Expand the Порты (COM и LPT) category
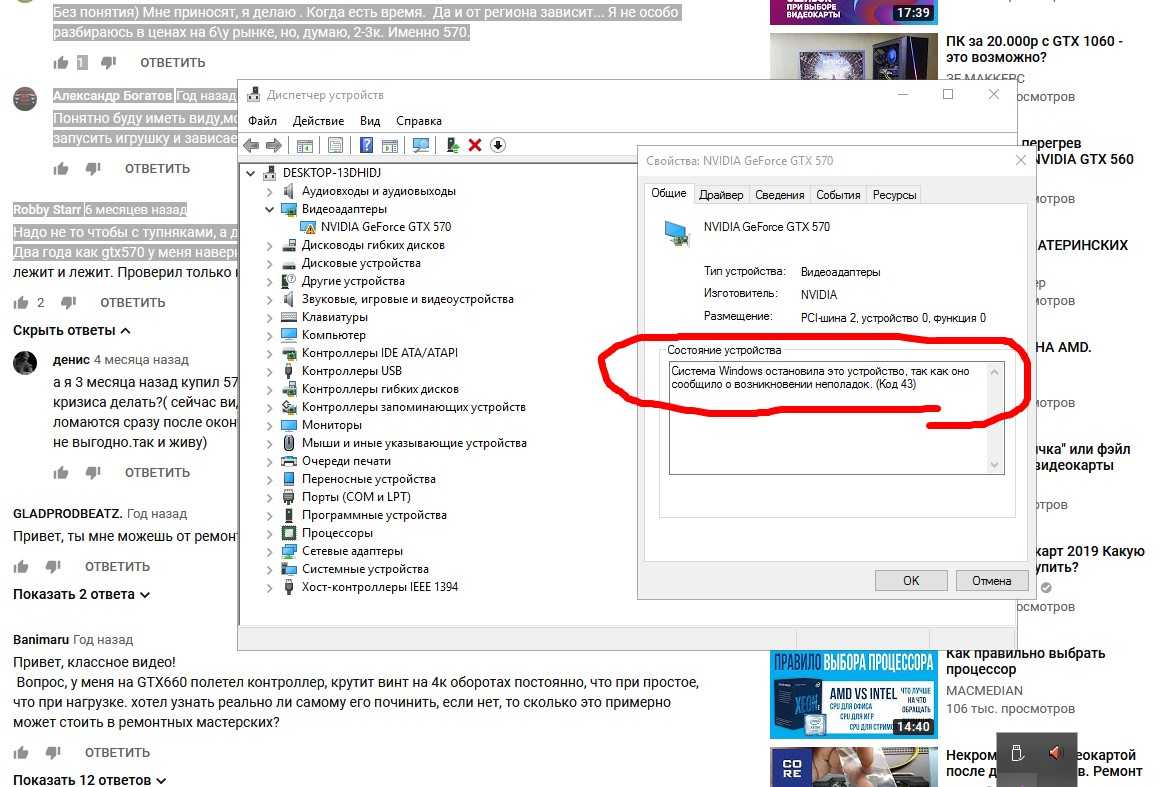The image size is (1168, 787). pos(269,497)
